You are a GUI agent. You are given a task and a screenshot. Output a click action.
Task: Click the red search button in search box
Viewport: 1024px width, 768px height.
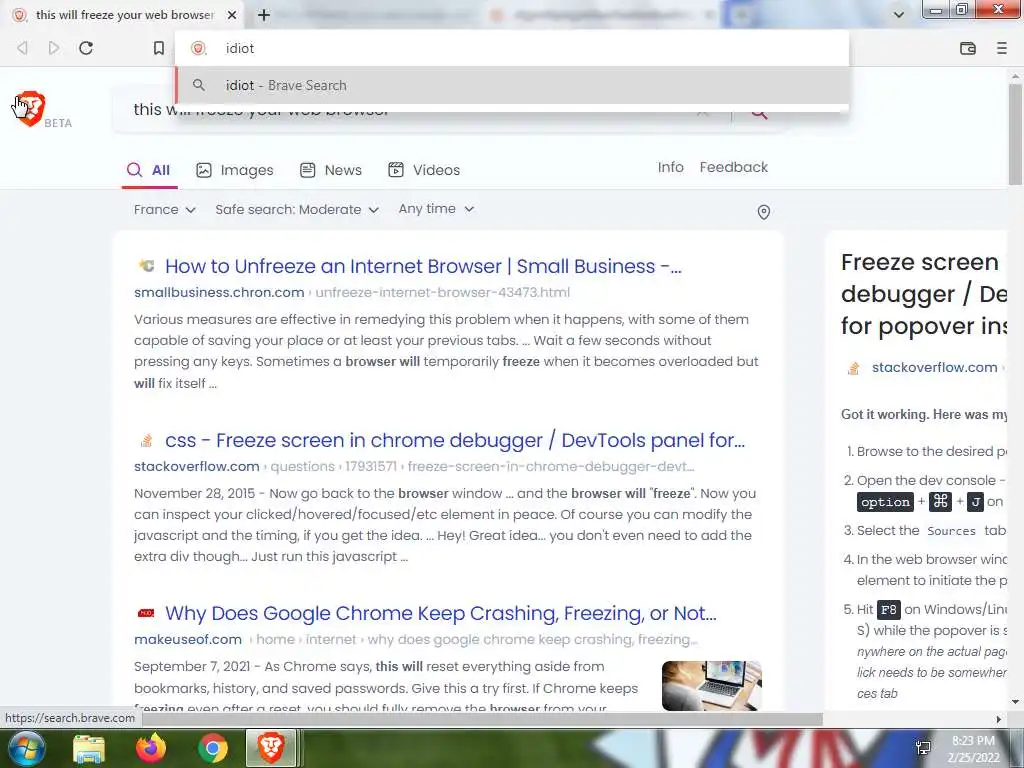click(759, 112)
